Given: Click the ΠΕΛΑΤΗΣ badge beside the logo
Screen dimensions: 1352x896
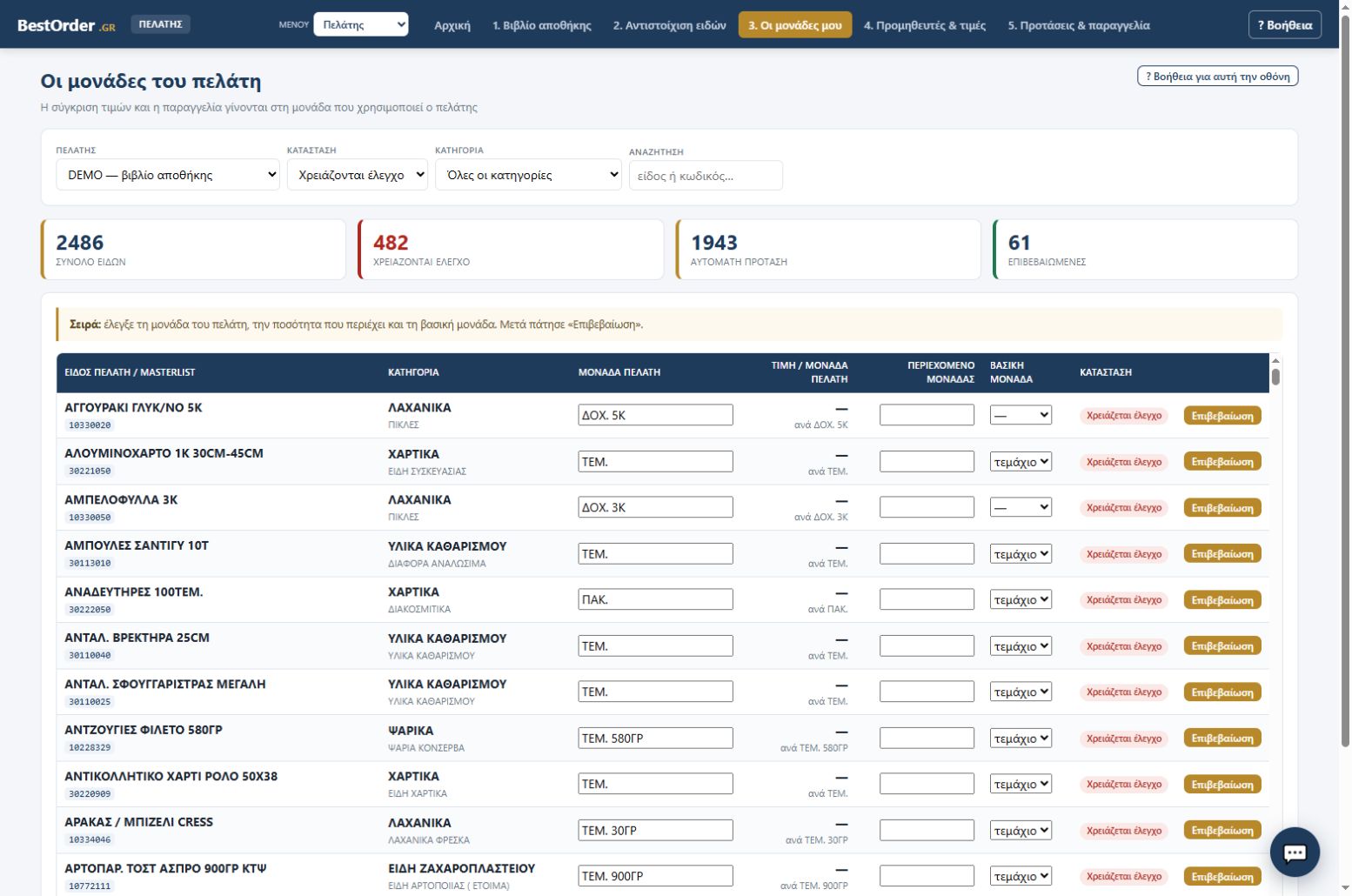Looking at the screenshot, I should tap(161, 24).
